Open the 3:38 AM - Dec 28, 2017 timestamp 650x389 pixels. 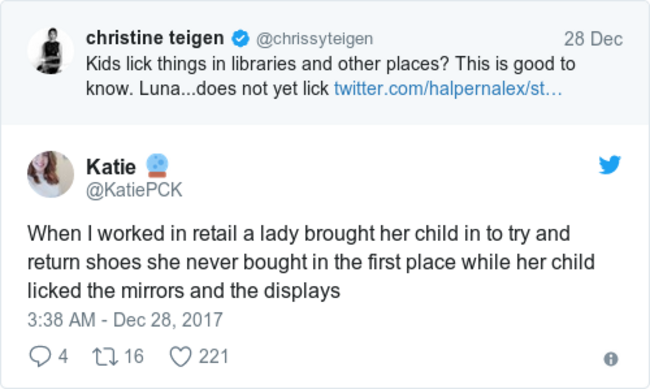tap(125, 320)
